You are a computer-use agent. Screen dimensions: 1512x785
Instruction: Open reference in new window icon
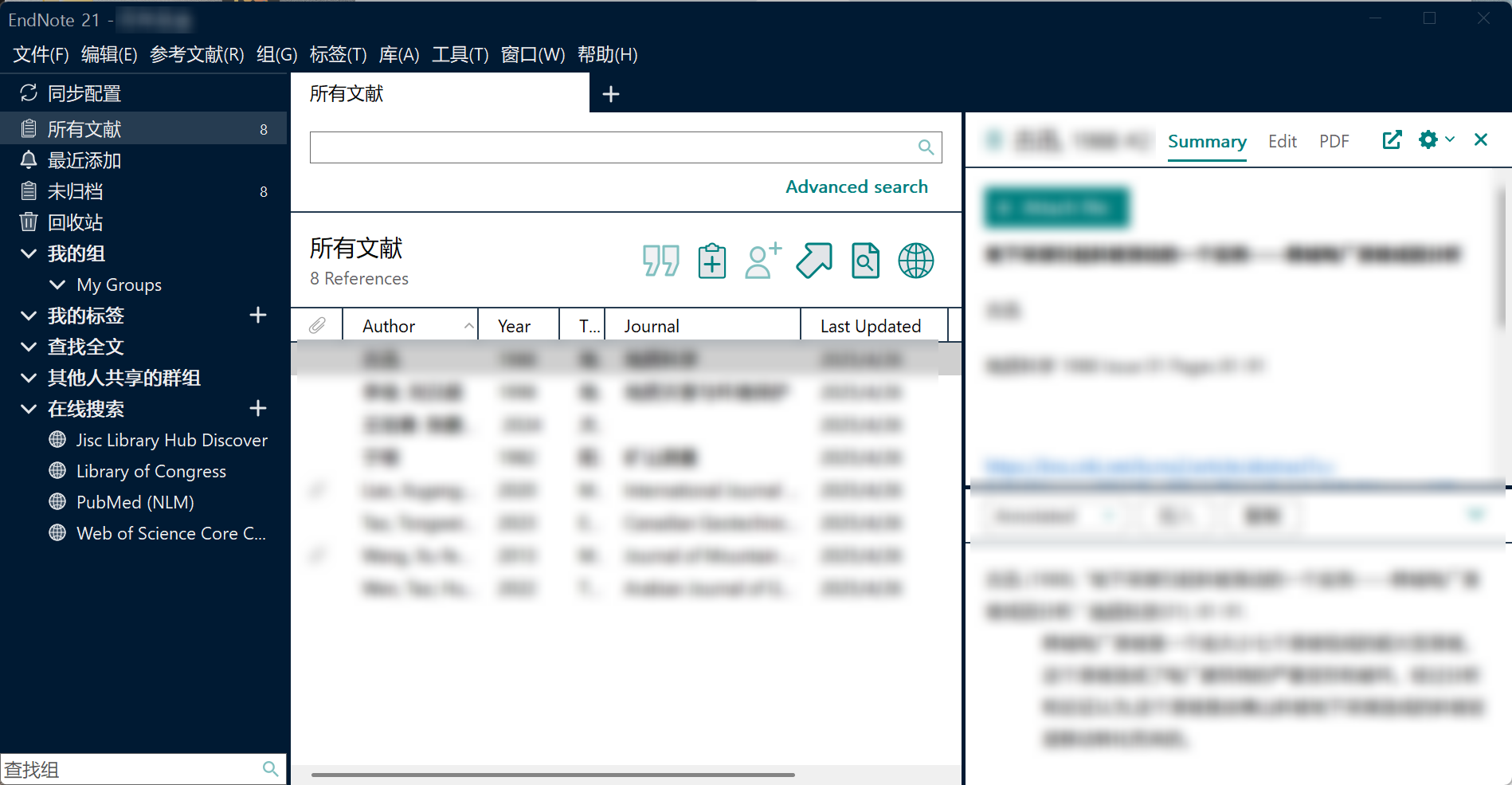tap(1392, 140)
